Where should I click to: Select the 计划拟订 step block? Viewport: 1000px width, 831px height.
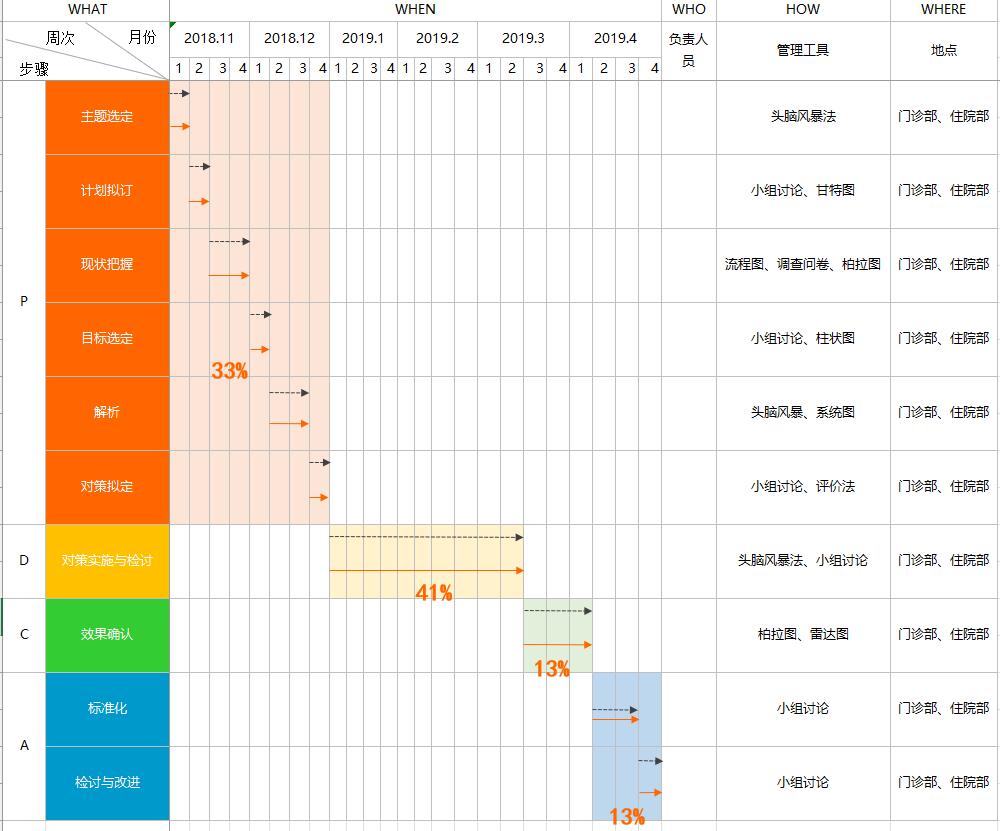(x=107, y=191)
